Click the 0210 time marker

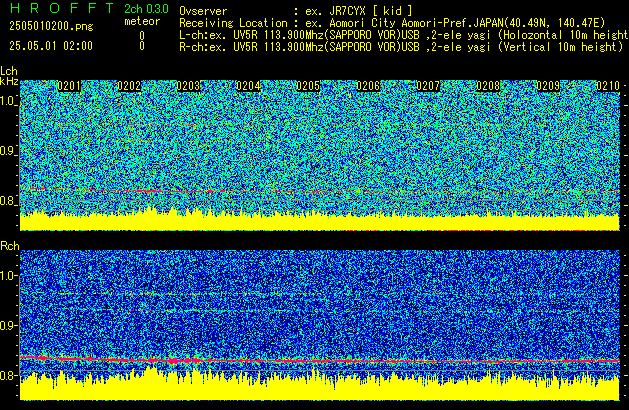pyautogui.click(x=608, y=86)
